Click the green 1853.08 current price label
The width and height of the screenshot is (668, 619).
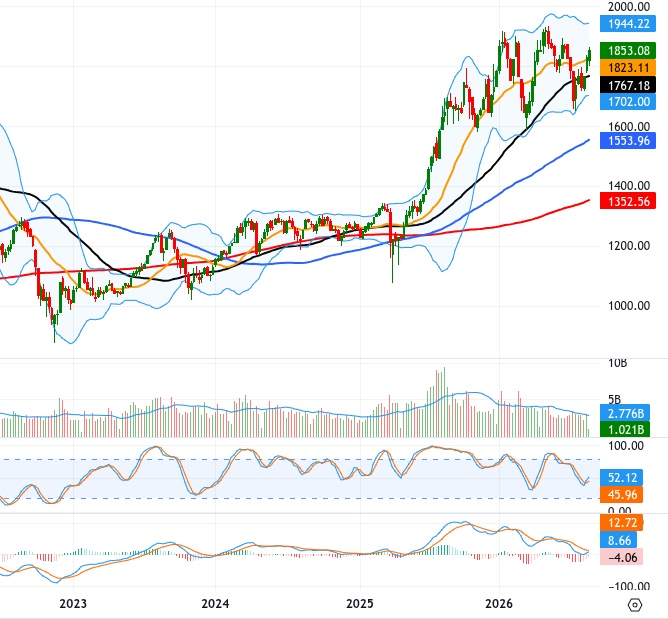tap(628, 51)
